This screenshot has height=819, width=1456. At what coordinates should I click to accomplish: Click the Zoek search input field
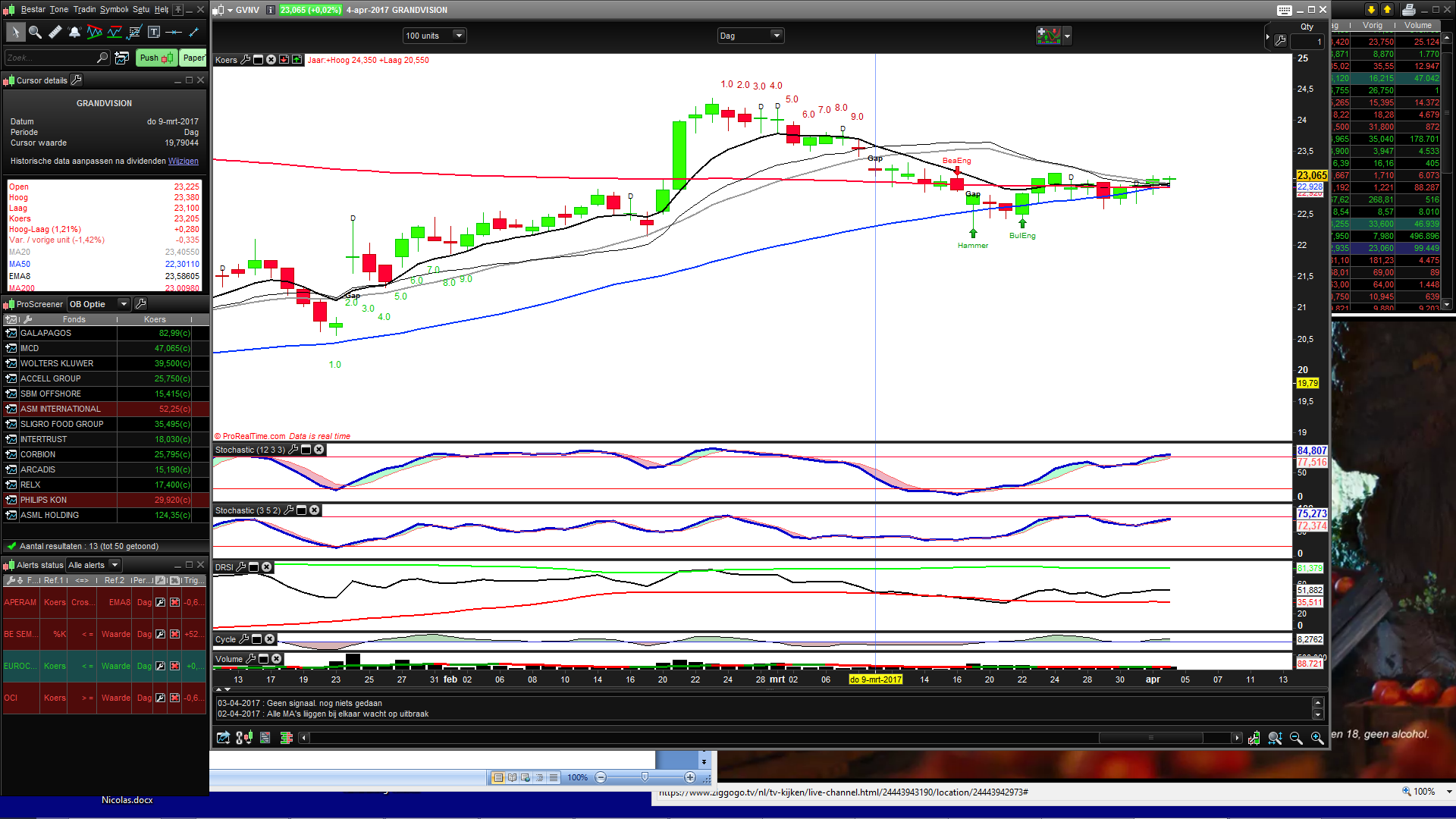click(x=49, y=58)
